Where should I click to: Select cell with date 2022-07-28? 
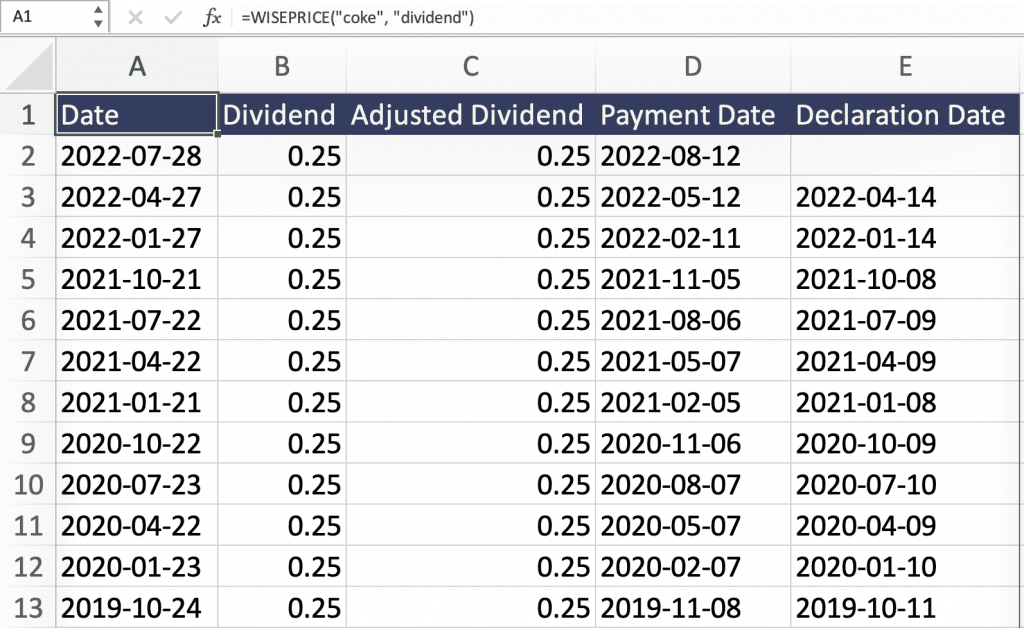pos(131,156)
